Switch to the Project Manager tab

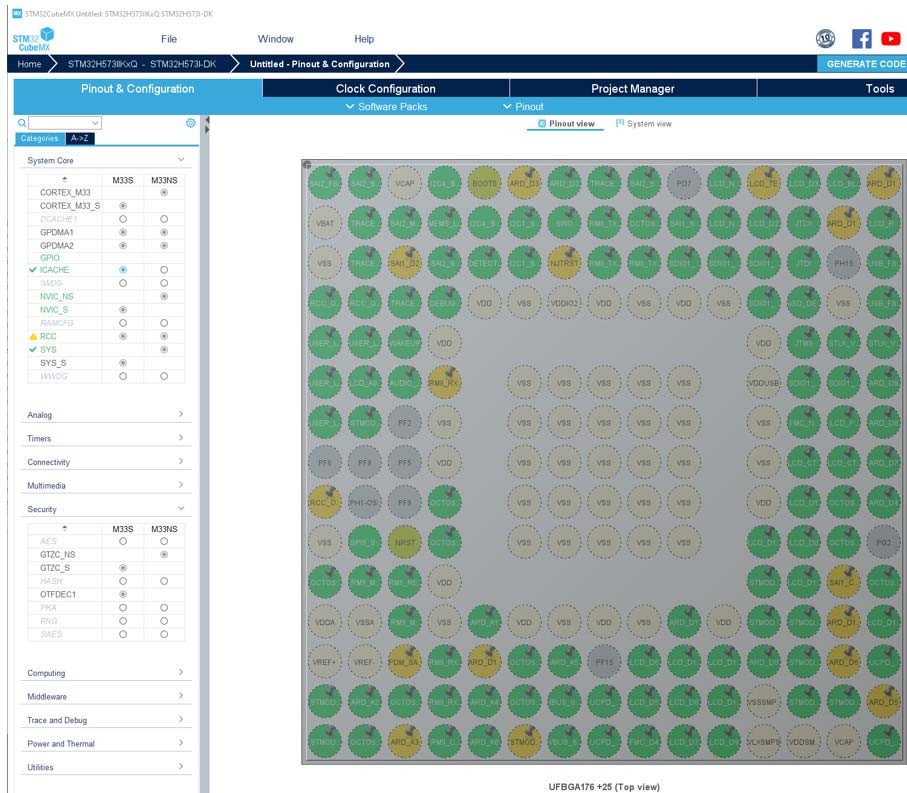(x=633, y=88)
